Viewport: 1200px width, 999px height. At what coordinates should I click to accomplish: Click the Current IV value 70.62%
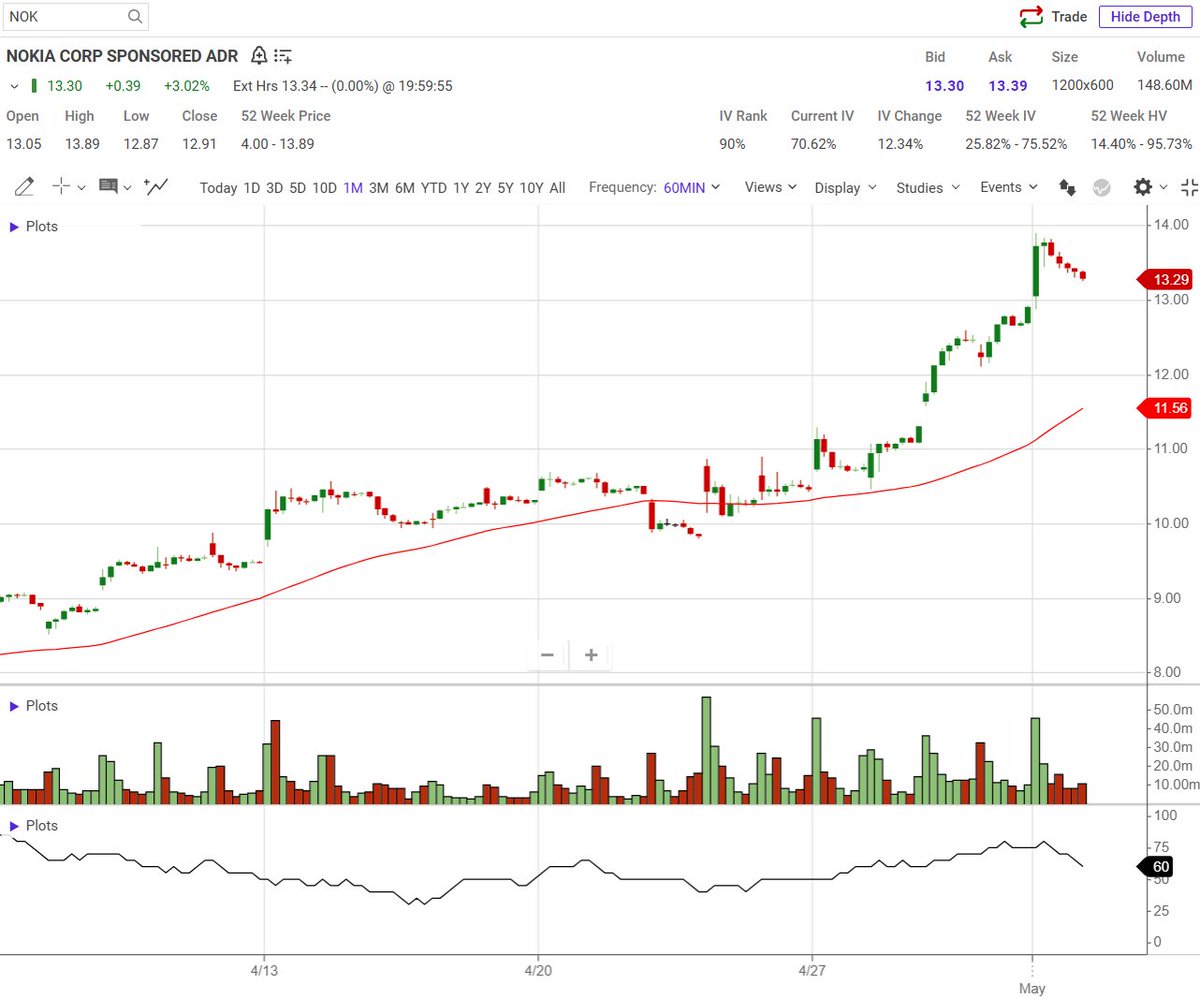coord(813,144)
